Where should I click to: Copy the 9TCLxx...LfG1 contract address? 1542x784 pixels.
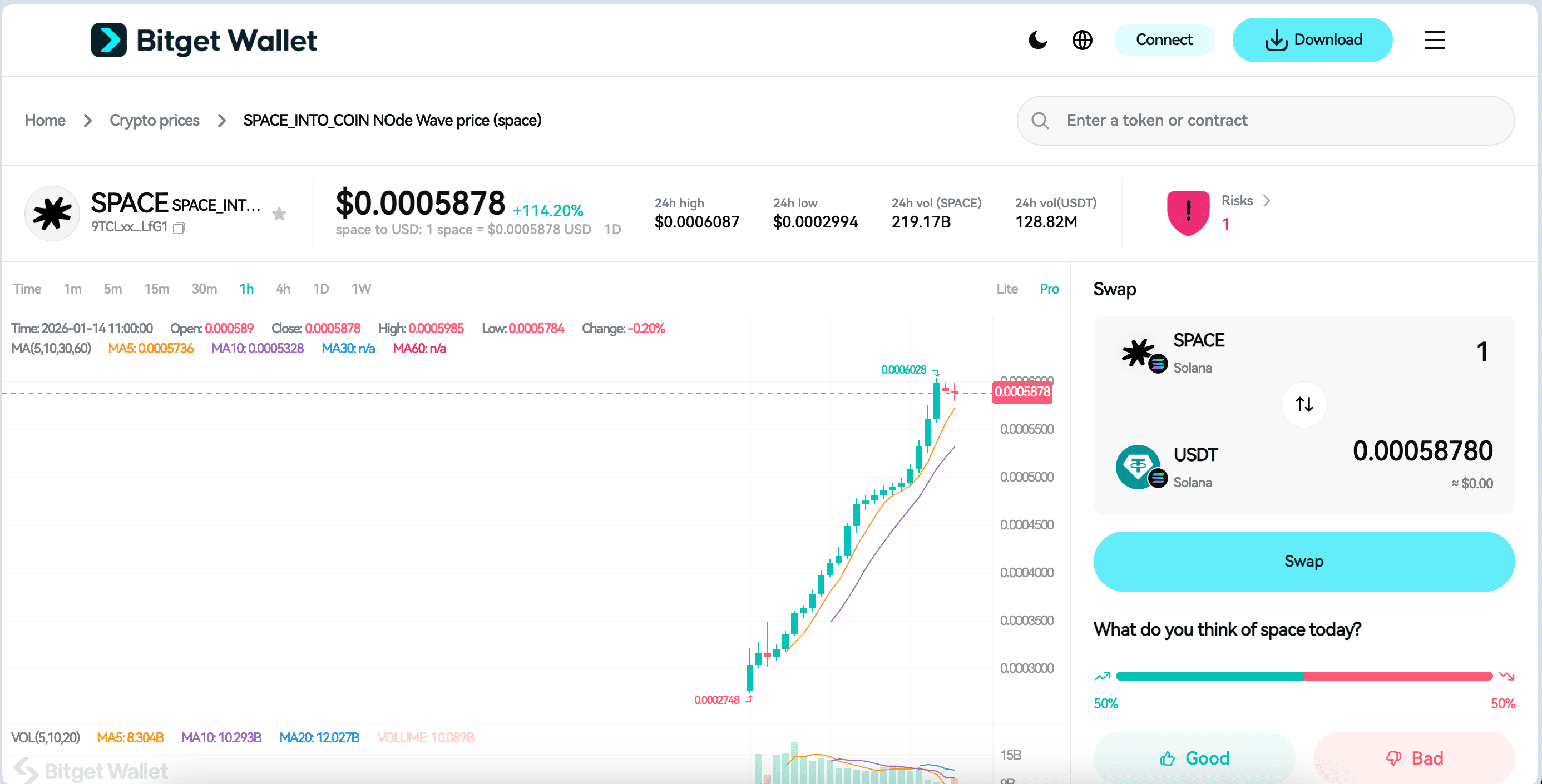click(179, 228)
